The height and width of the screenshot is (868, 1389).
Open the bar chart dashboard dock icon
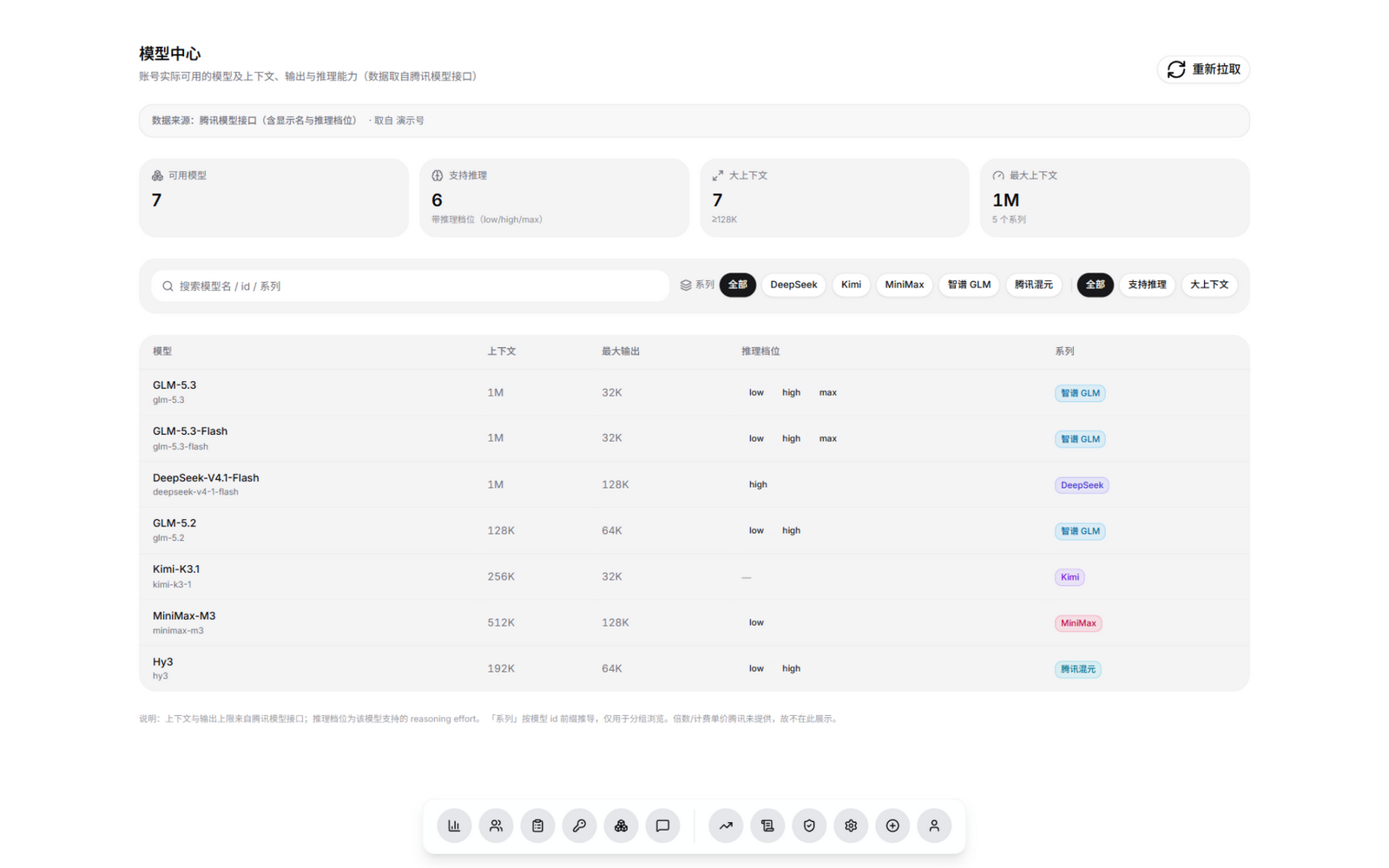(454, 825)
